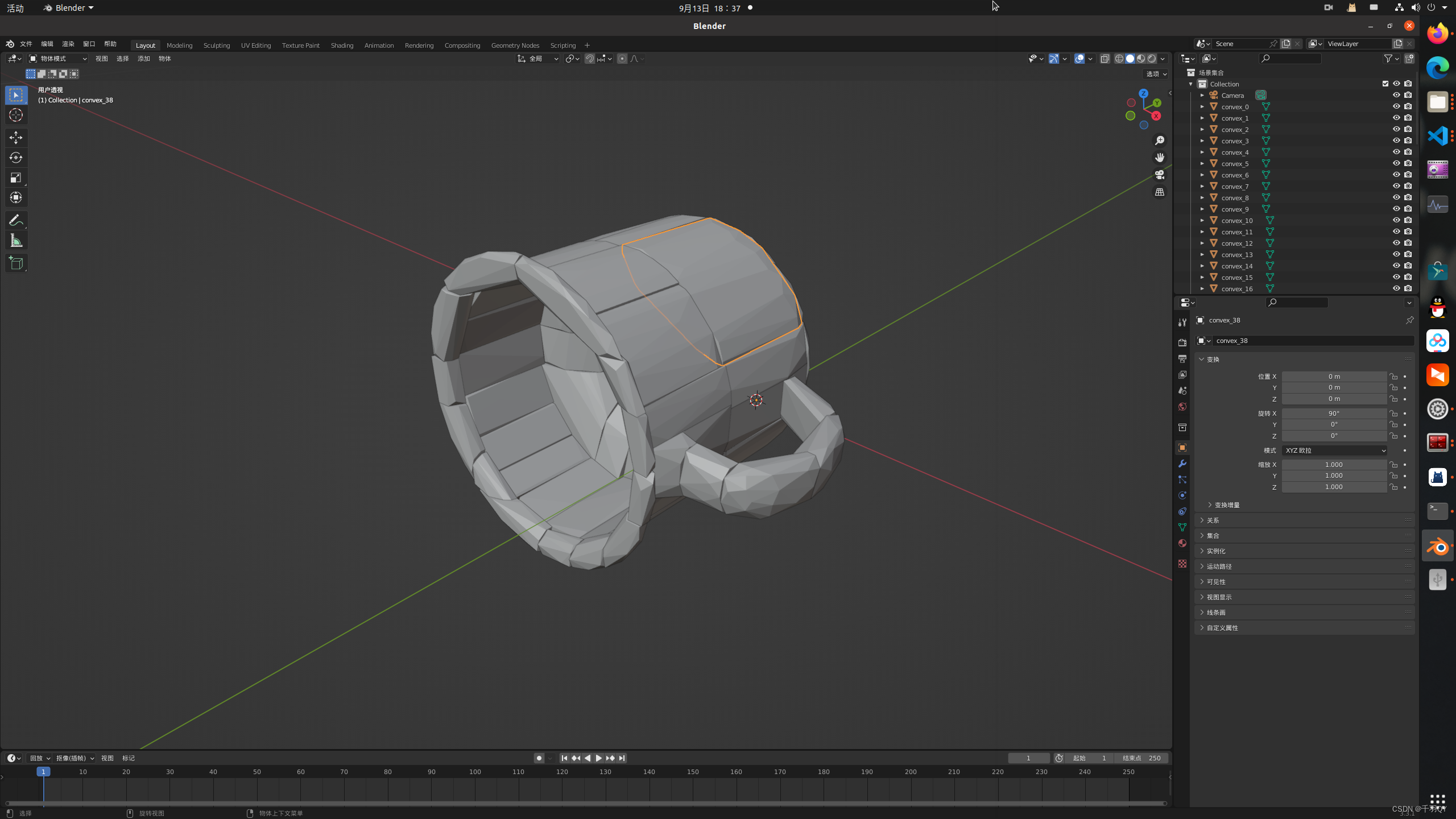
Task: Drag the timeline frame slider
Action: click(43, 771)
